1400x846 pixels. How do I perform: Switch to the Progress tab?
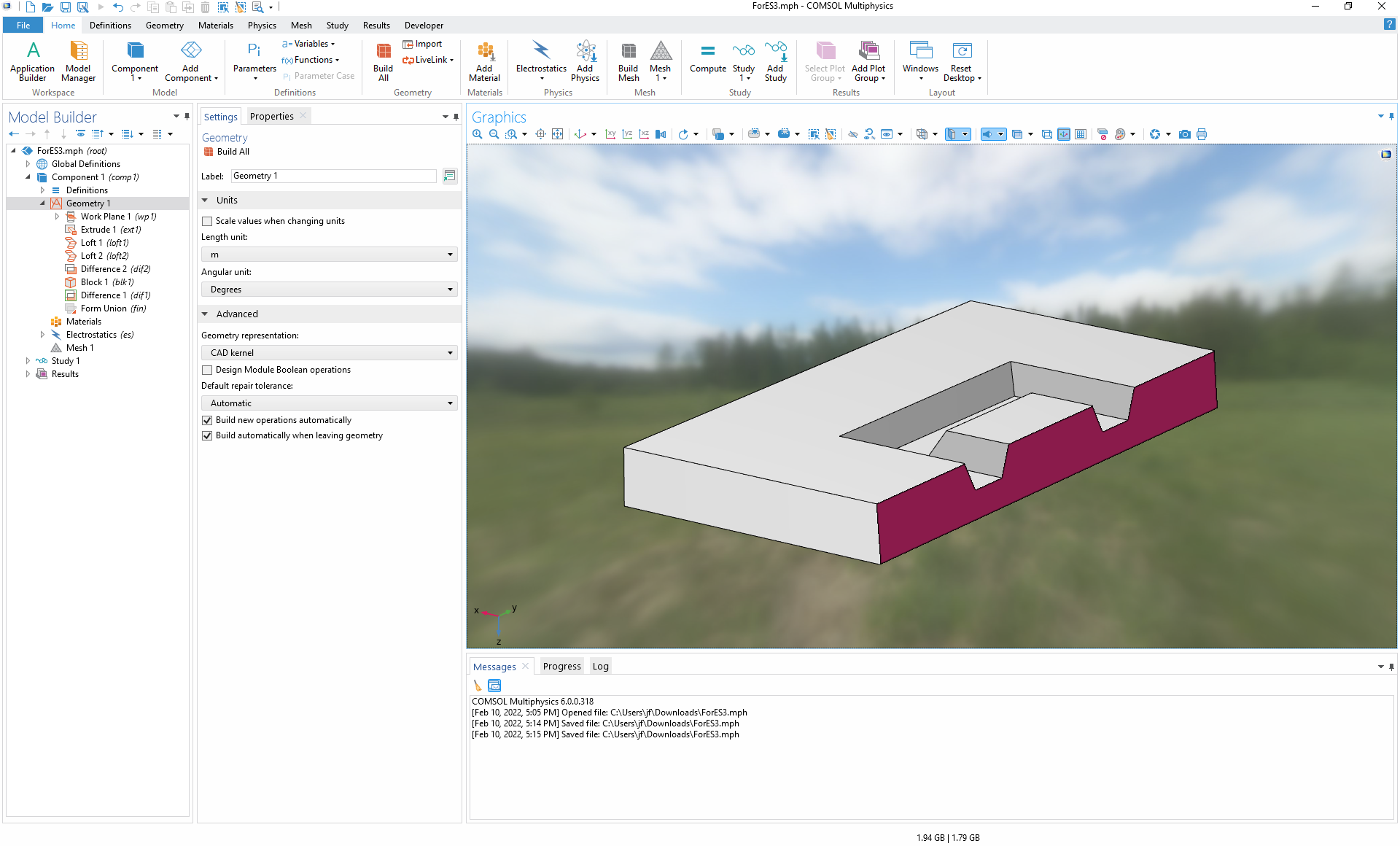561,666
